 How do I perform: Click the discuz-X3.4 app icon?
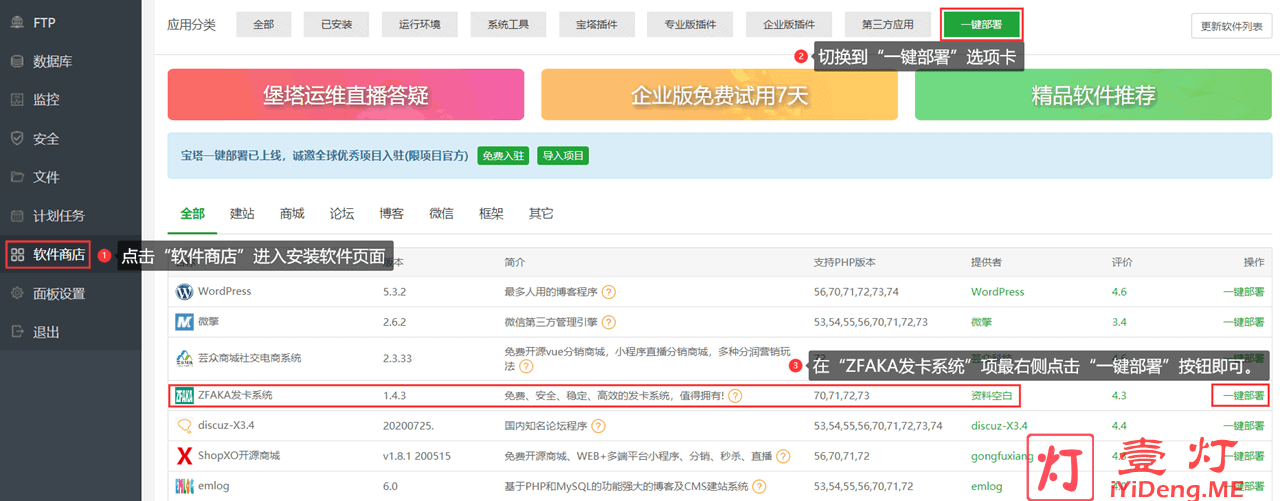[x=184, y=426]
